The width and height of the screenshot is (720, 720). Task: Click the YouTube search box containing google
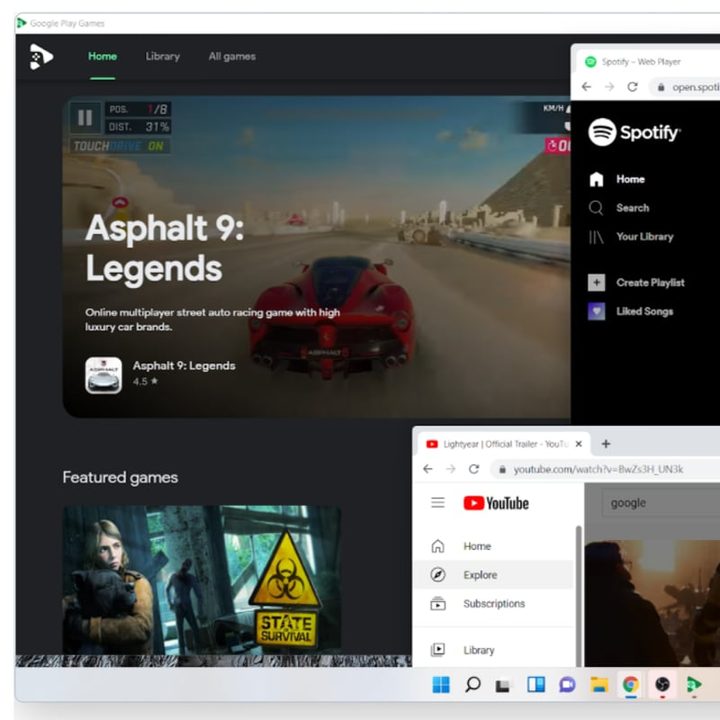click(x=661, y=503)
